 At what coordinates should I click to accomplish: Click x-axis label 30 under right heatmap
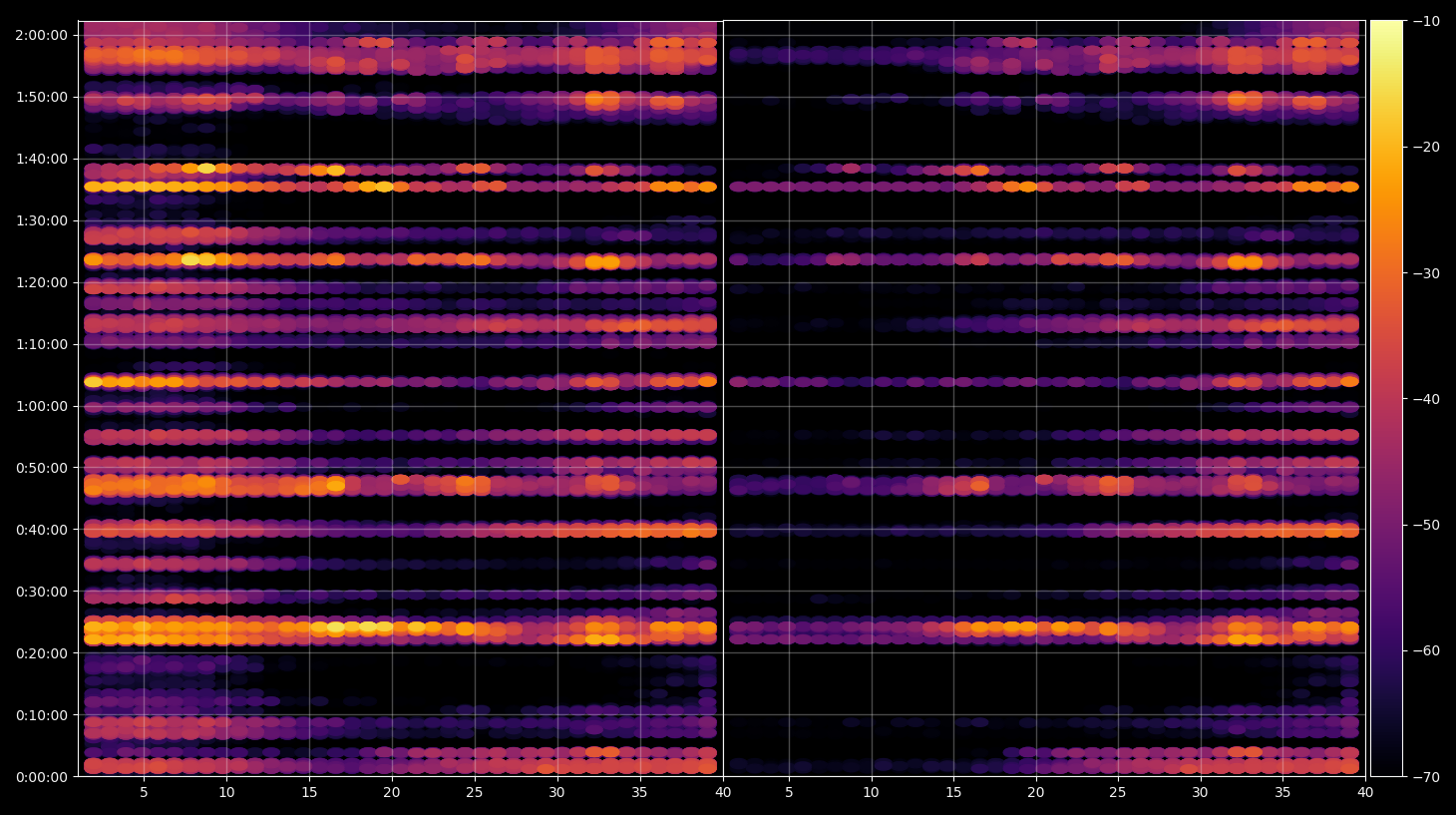tap(1200, 792)
